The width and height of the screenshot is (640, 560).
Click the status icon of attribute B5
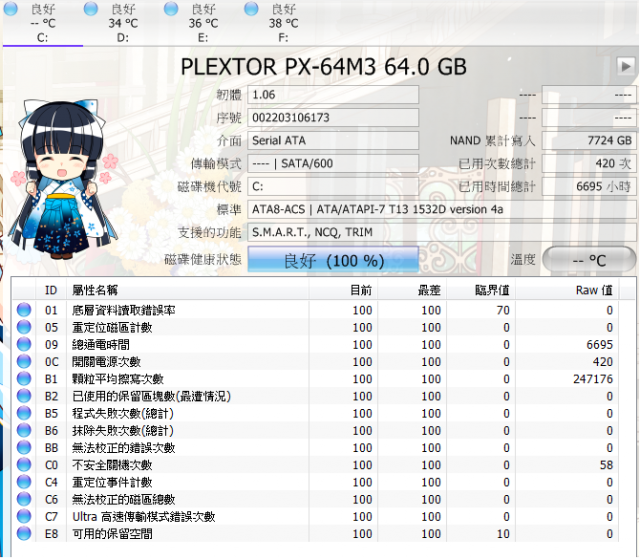(24, 413)
